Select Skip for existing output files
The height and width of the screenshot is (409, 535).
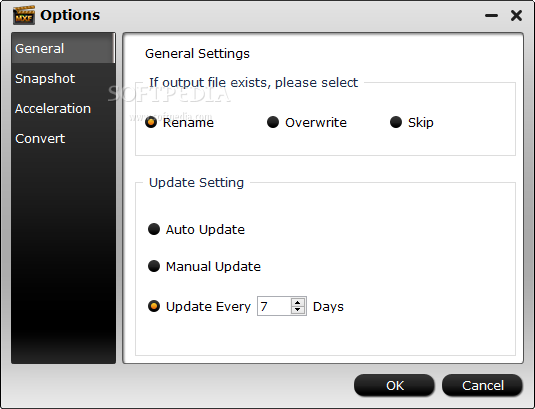tap(396, 122)
